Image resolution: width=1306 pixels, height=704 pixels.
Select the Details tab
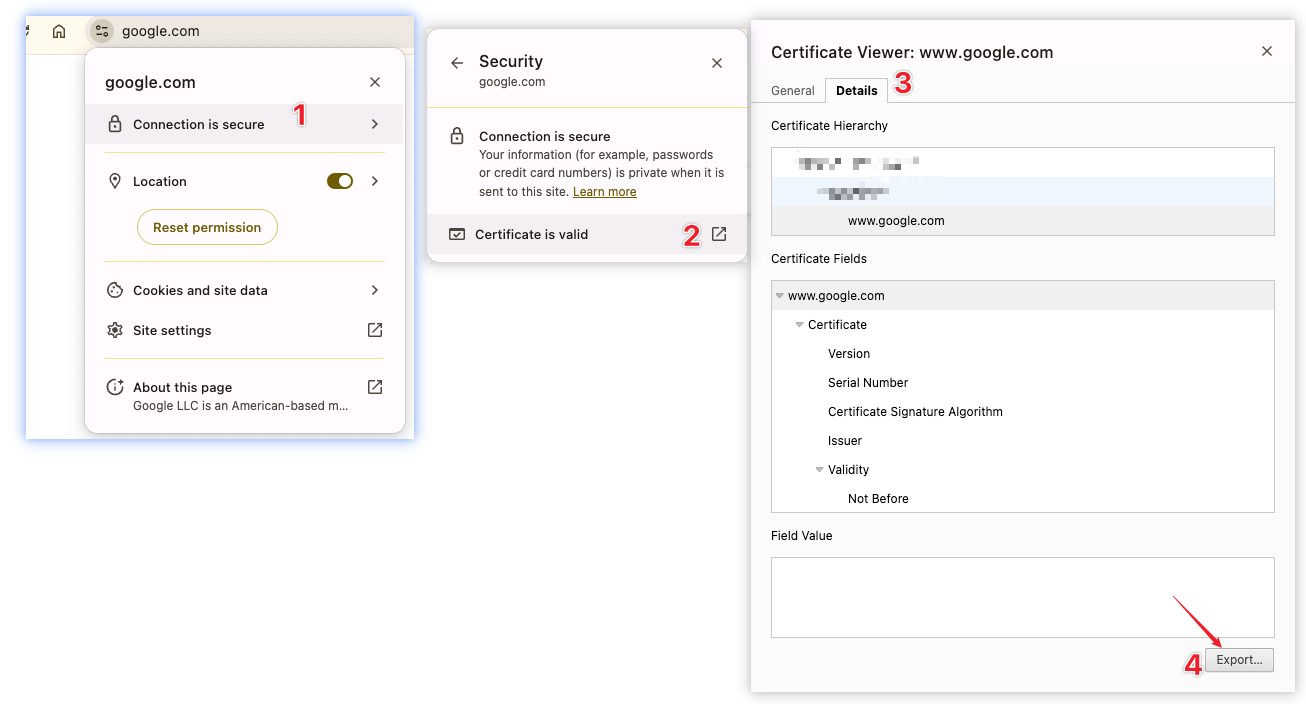[856, 91]
